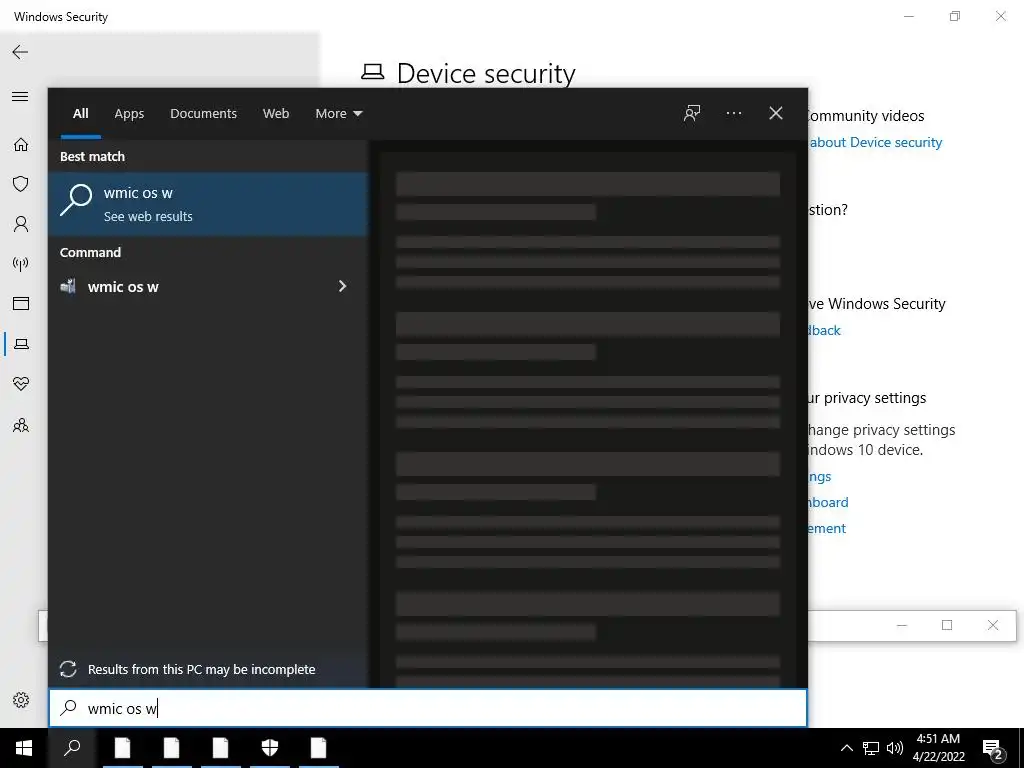Screen dimensions: 1024x768
Task: Open the first document taskbar icon
Action: tap(123, 748)
